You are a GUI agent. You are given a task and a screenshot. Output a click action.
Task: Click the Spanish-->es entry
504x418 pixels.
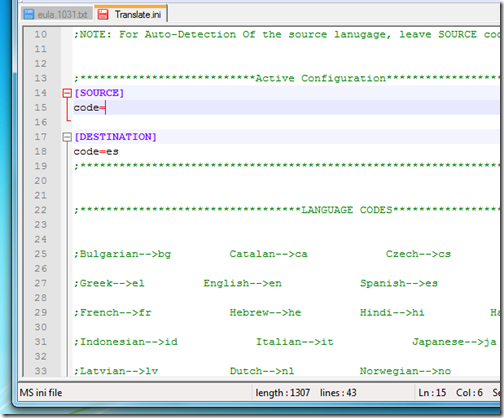pyautogui.click(x=399, y=283)
